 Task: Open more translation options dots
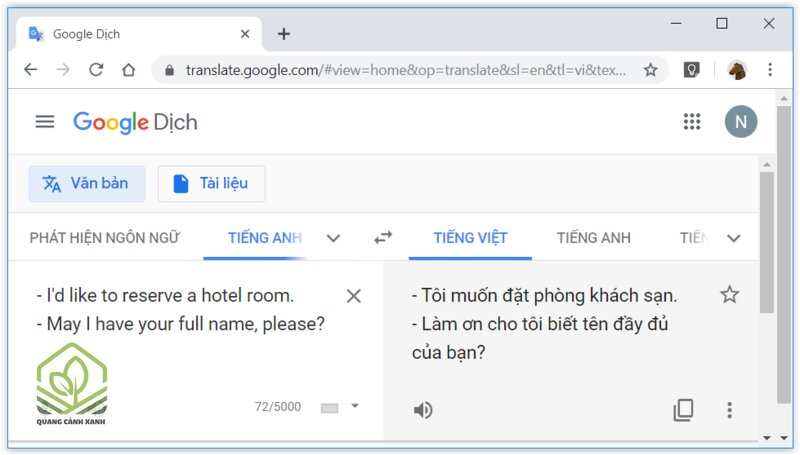pos(730,410)
